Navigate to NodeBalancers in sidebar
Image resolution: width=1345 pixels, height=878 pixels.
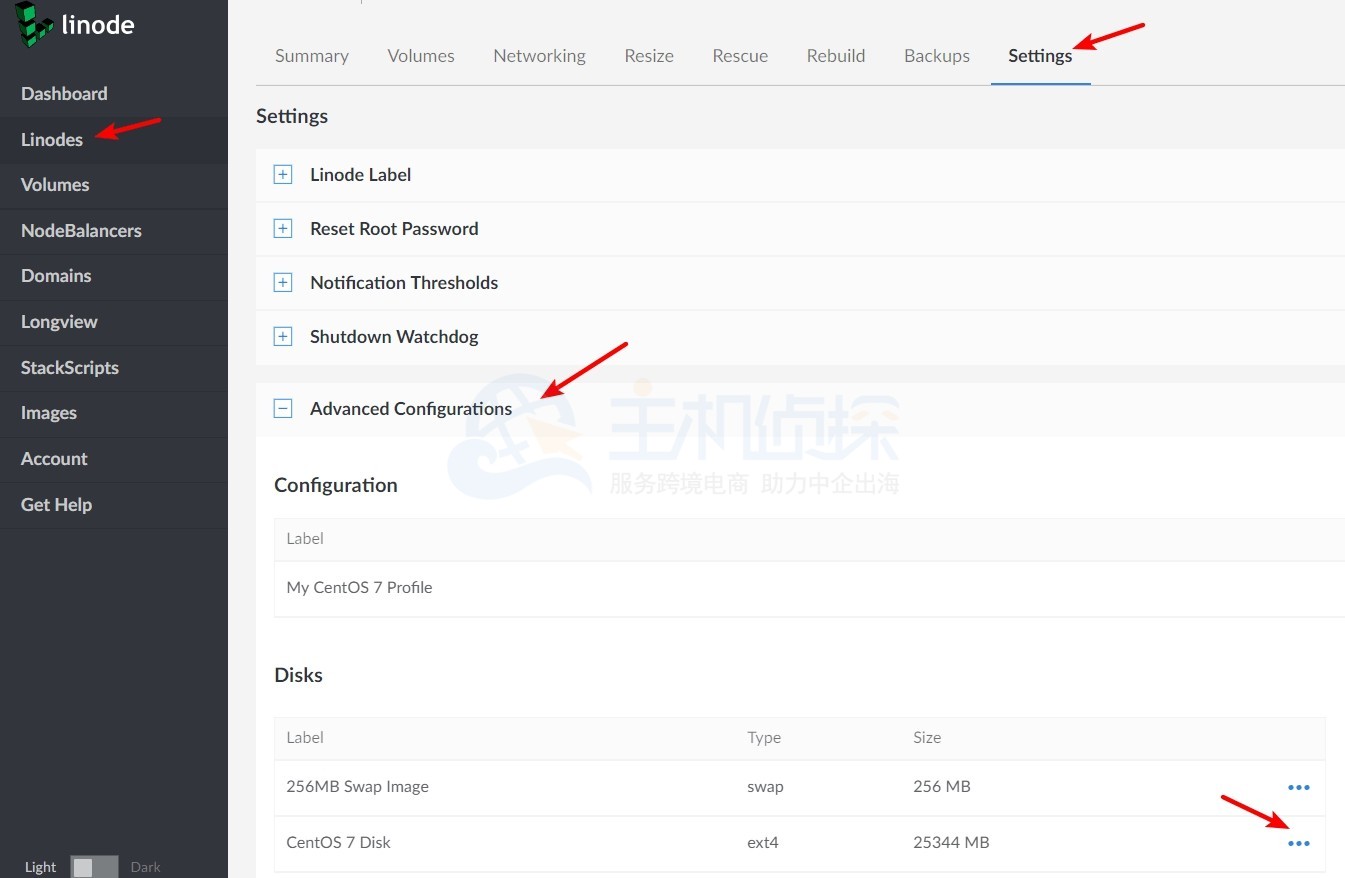coord(81,231)
